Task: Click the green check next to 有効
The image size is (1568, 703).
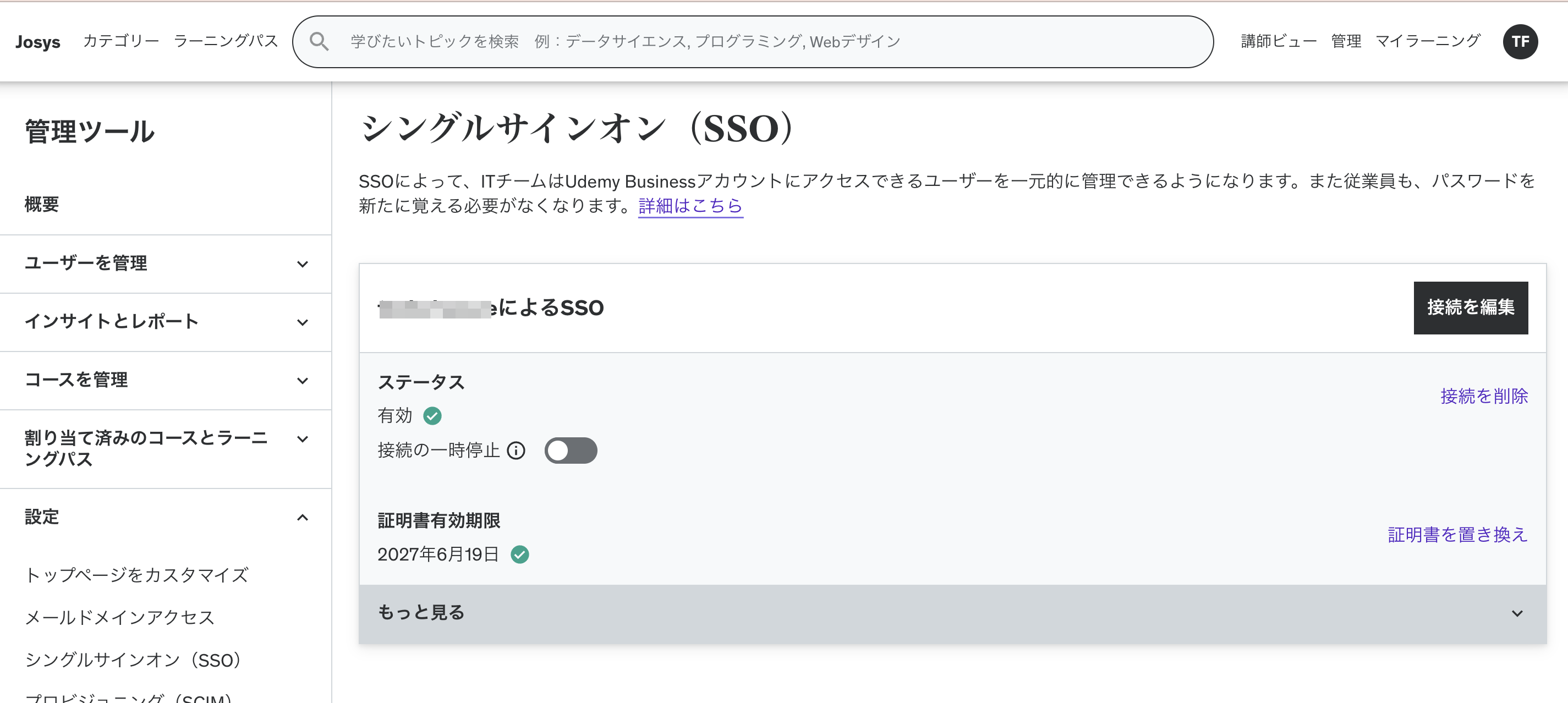Action: pos(432,416)
